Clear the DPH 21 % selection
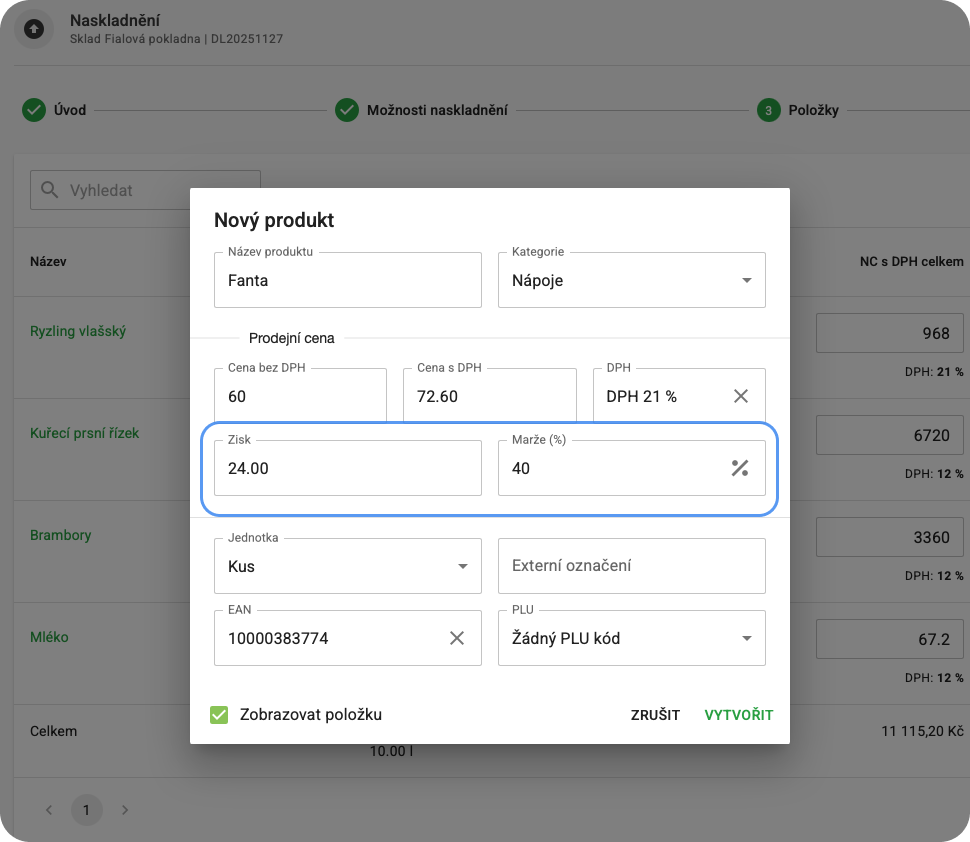Screen dimensions: 970x842 click(741, 396)
